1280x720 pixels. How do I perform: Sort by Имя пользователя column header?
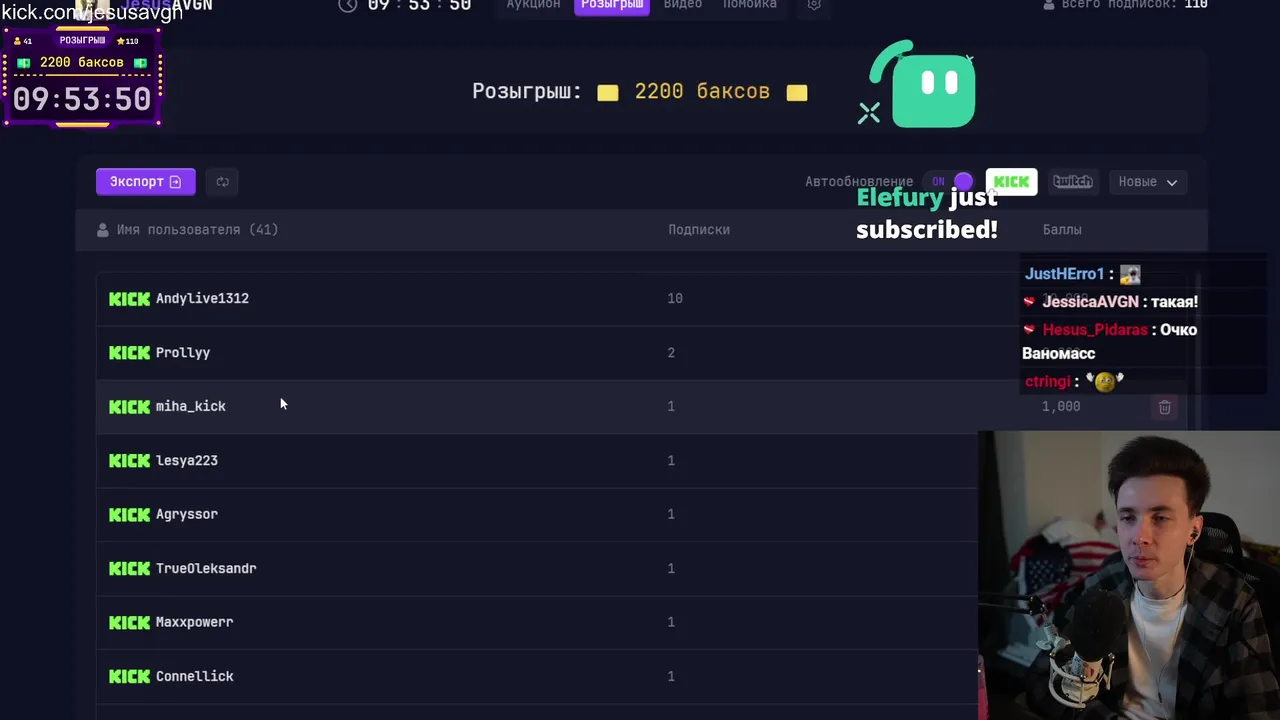188,230
